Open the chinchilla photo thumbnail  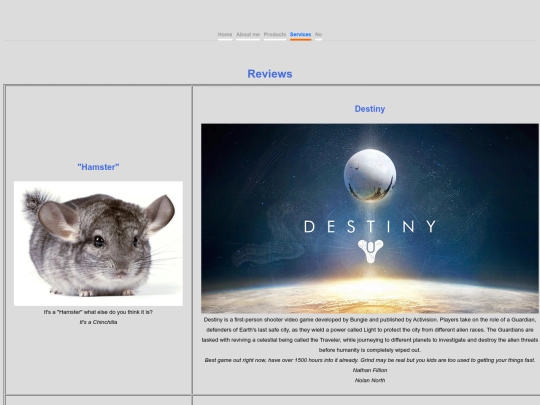tap(98, 243)
